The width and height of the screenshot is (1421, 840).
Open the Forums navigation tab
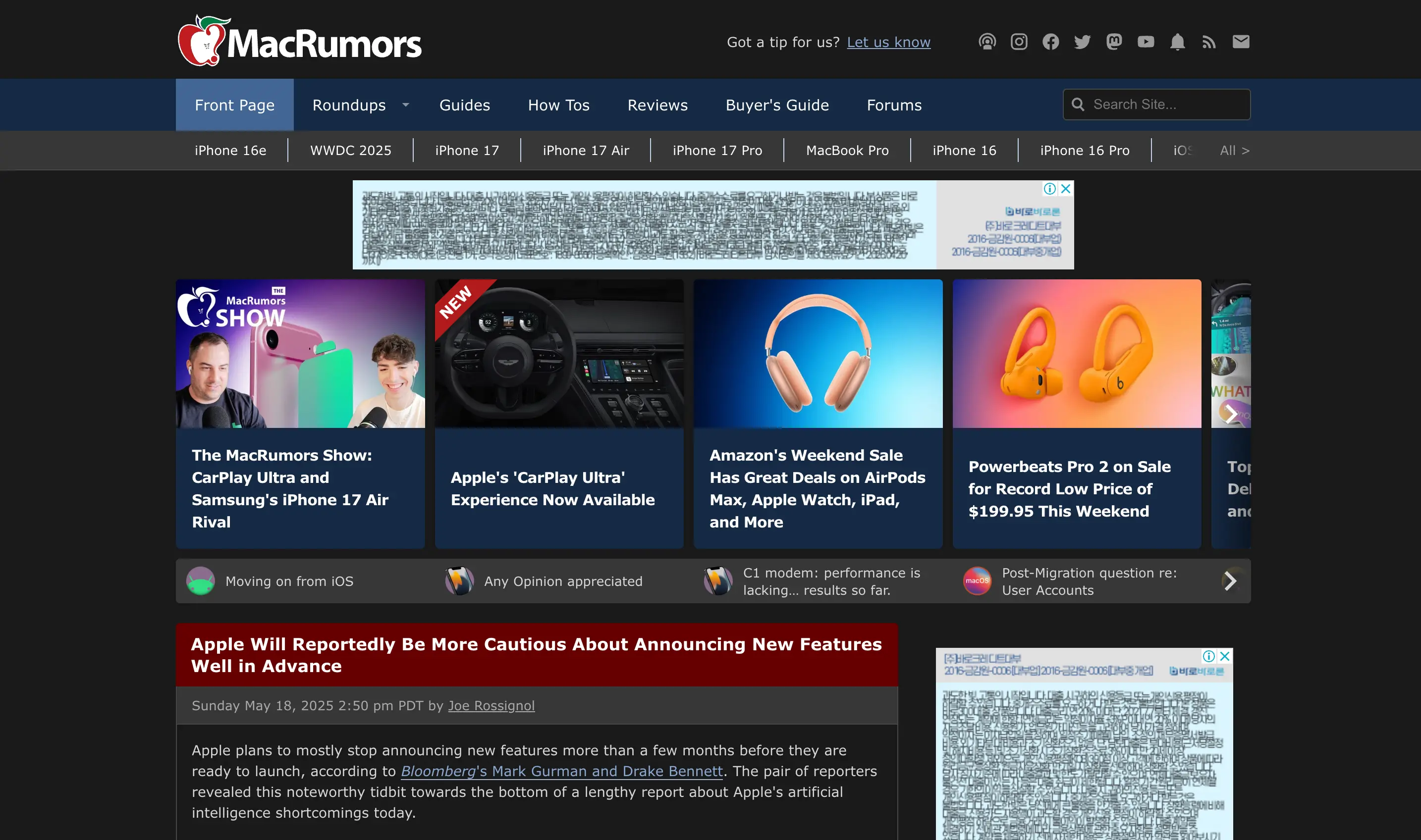[894, 105]
